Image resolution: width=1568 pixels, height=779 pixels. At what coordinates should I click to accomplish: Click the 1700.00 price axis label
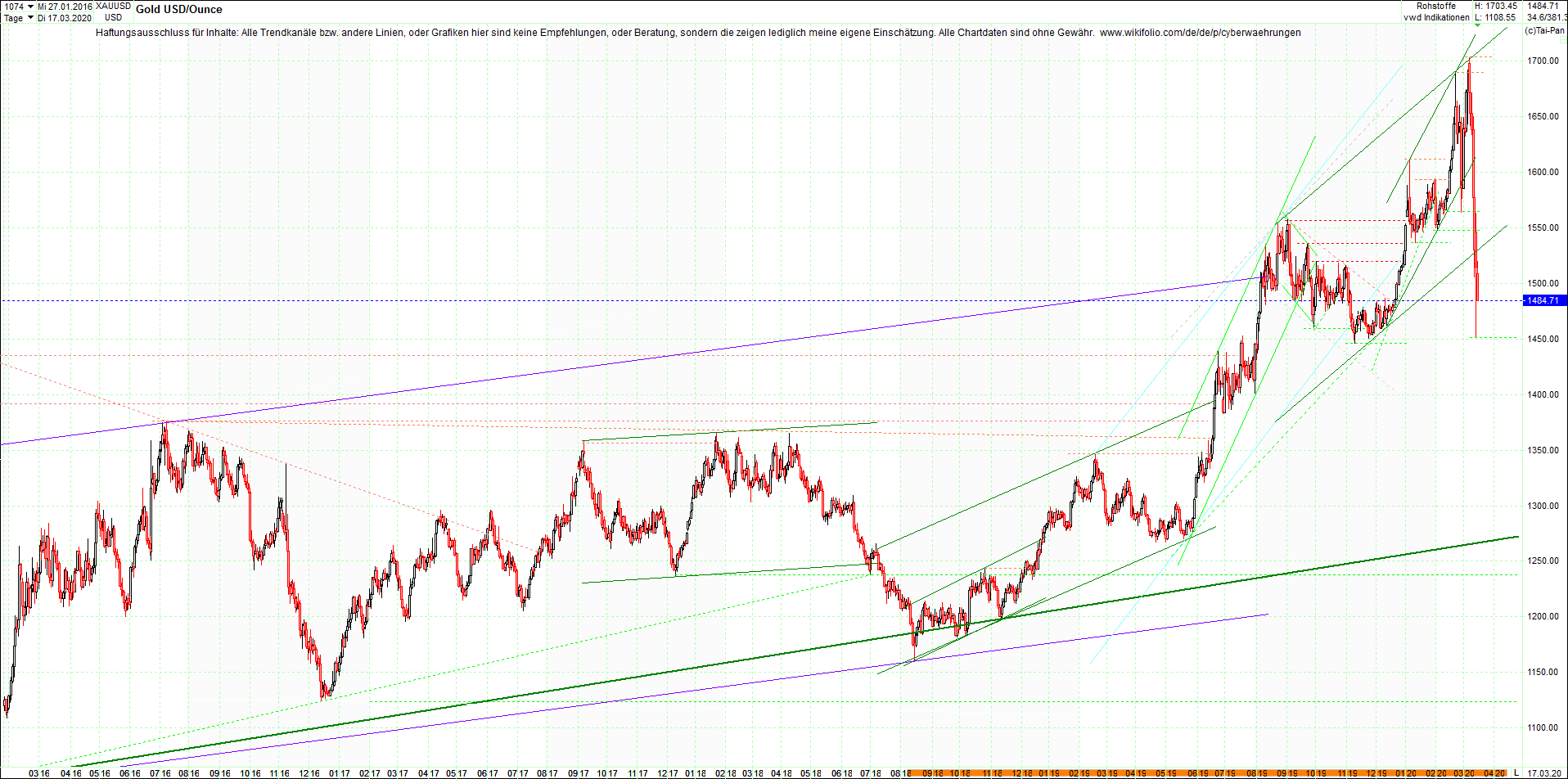tap(1543, 61)
